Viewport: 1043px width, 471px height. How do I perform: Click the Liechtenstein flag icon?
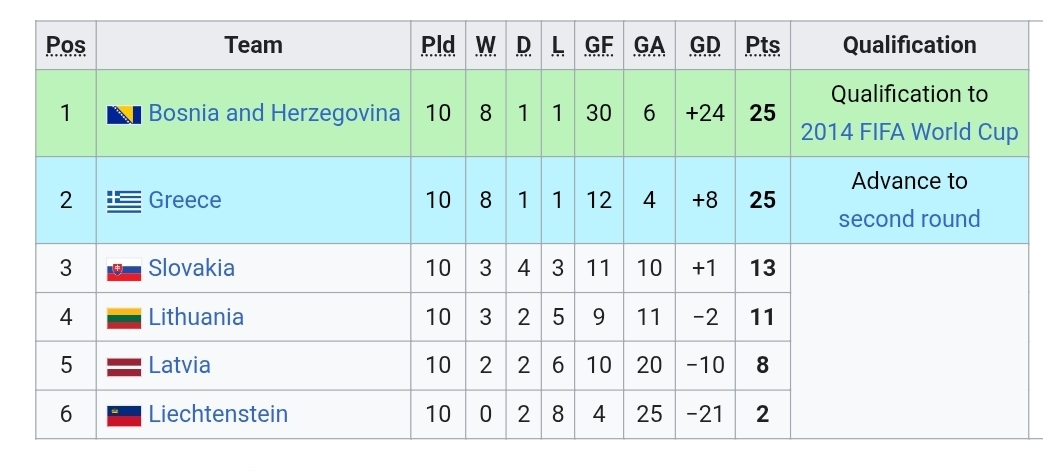point(124,415)
